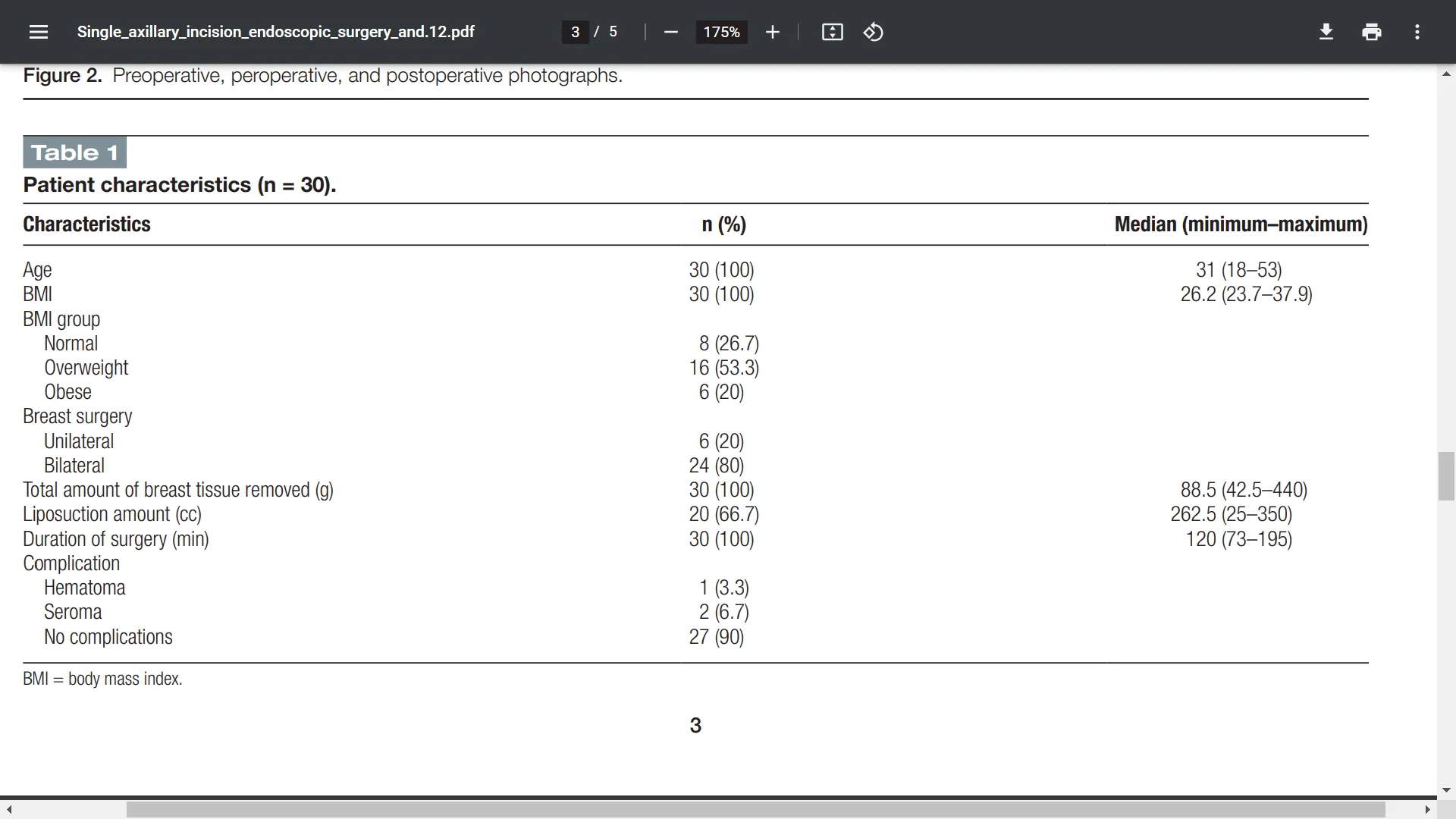Edit the 175% zoom level field
The width and height of the screenshot is (1456, 819).
coord(721,32)
